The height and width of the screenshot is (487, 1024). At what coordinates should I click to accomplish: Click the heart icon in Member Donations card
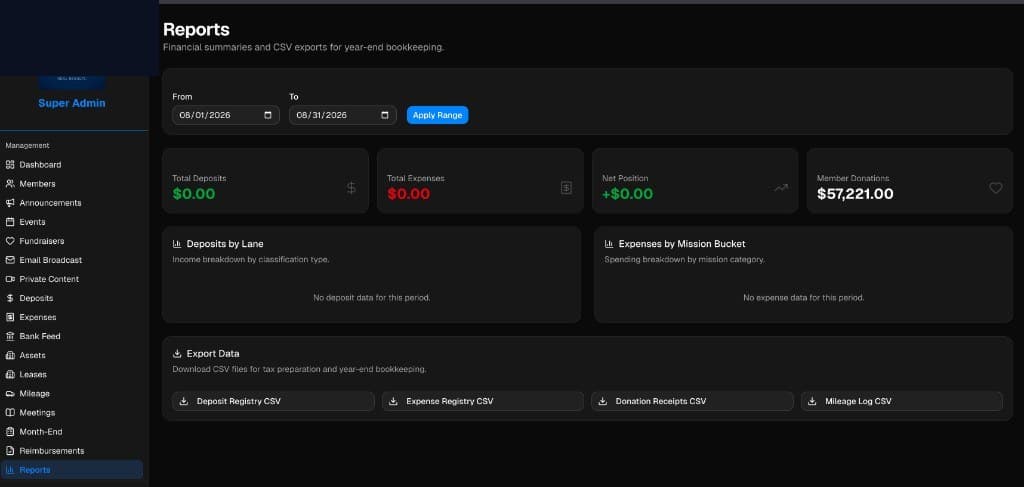point(995,188)
